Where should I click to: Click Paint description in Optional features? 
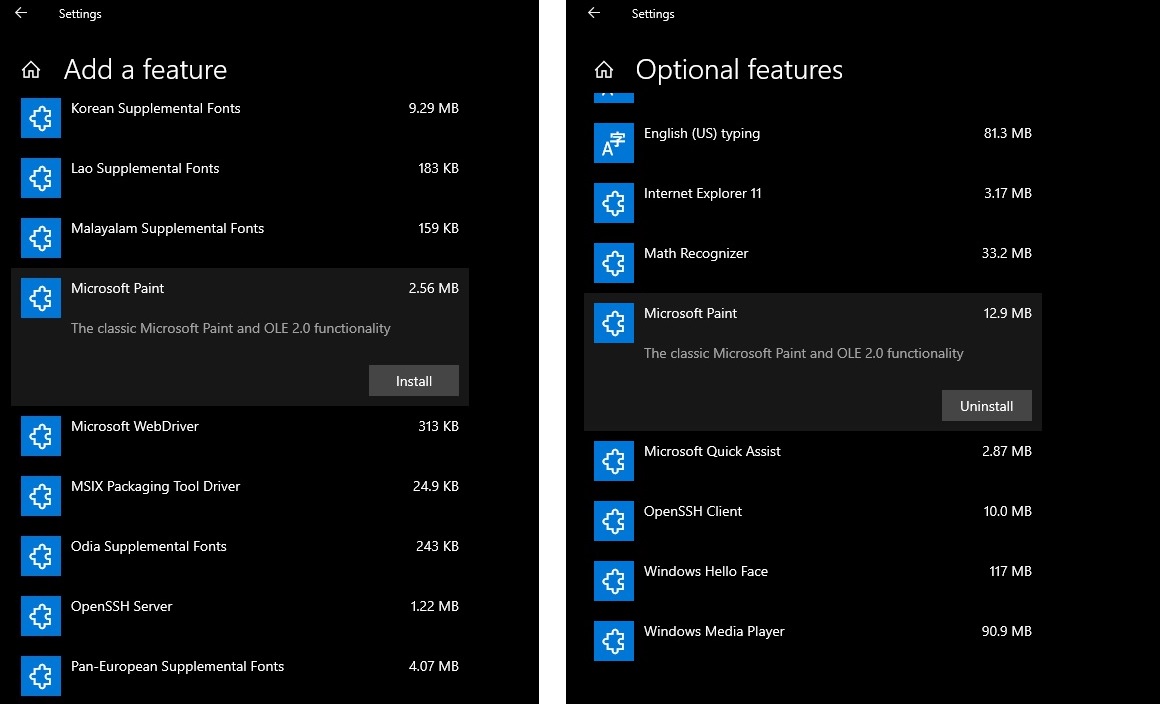click(803, 353)
